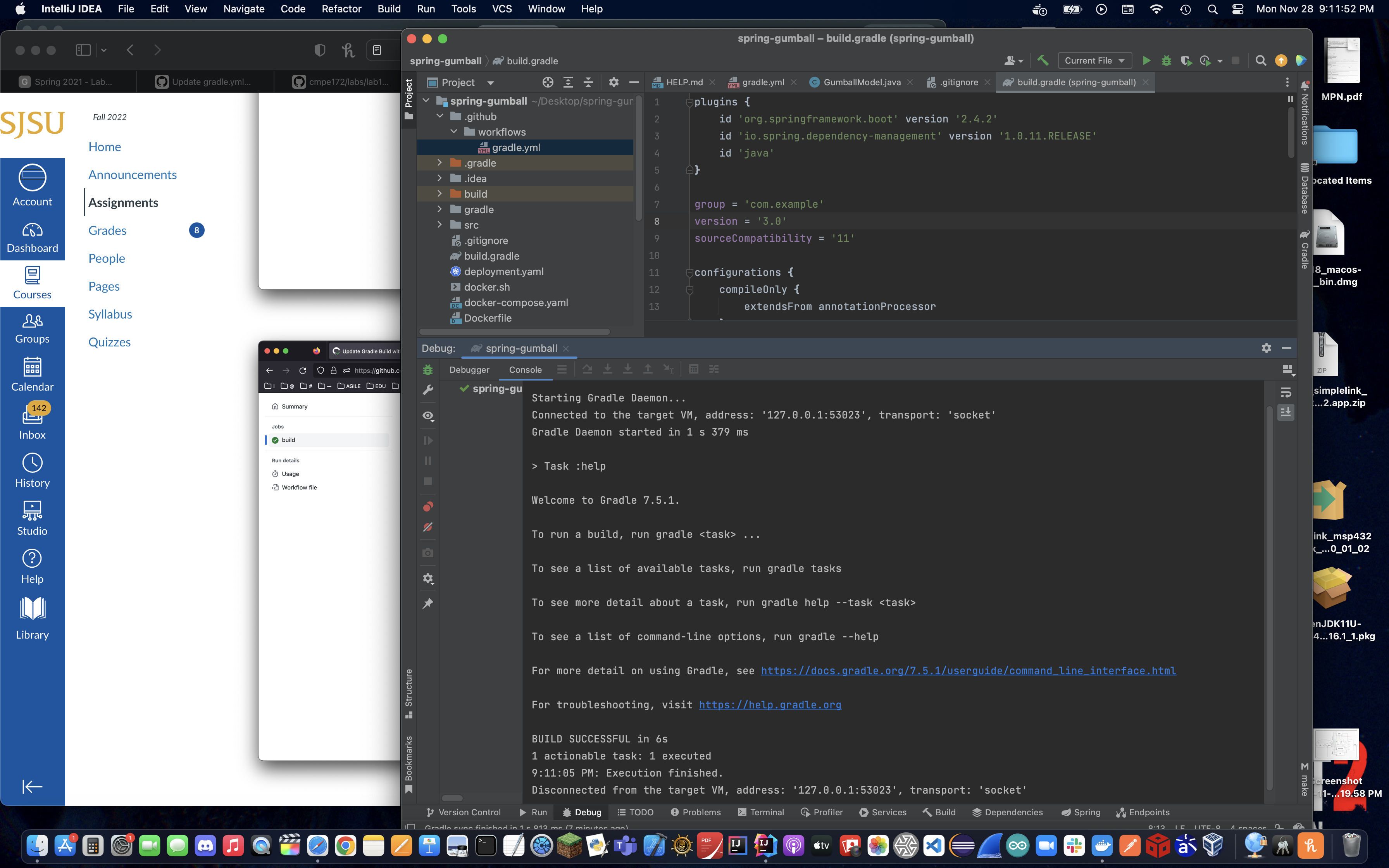Open Search Everywhere magnifier in IntelliJ toolbar
The width and height of the screenshot is (1389, 868).
1260,60
